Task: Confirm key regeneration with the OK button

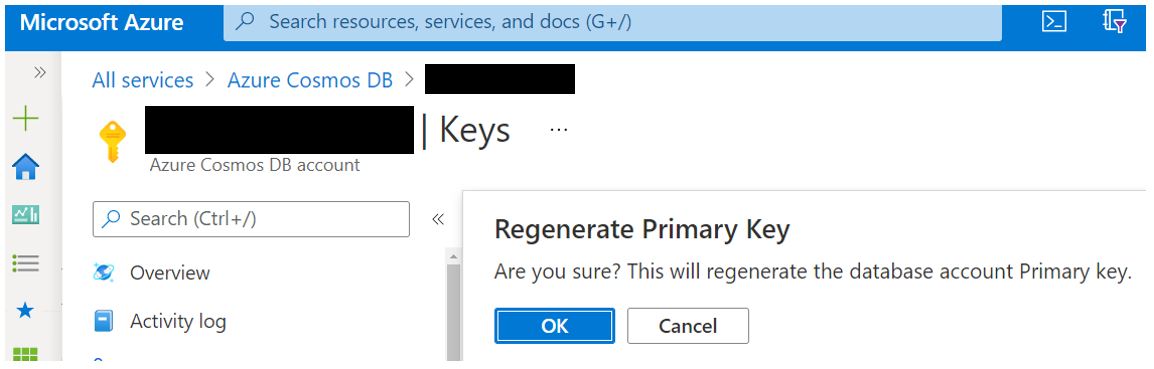Action: point(554,326)
